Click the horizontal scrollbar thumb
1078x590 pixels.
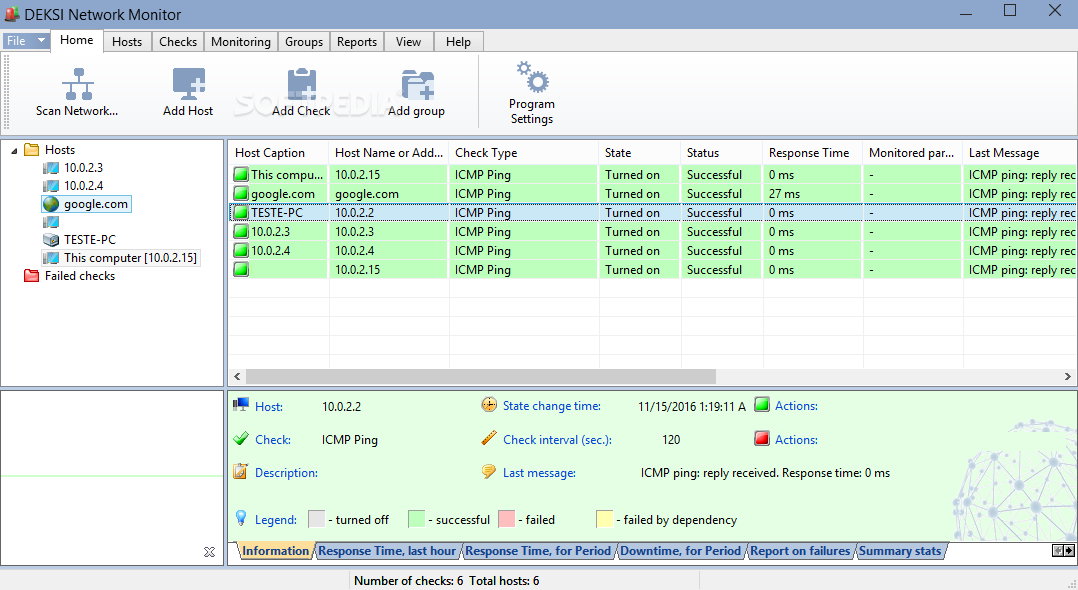pos(481,376)
